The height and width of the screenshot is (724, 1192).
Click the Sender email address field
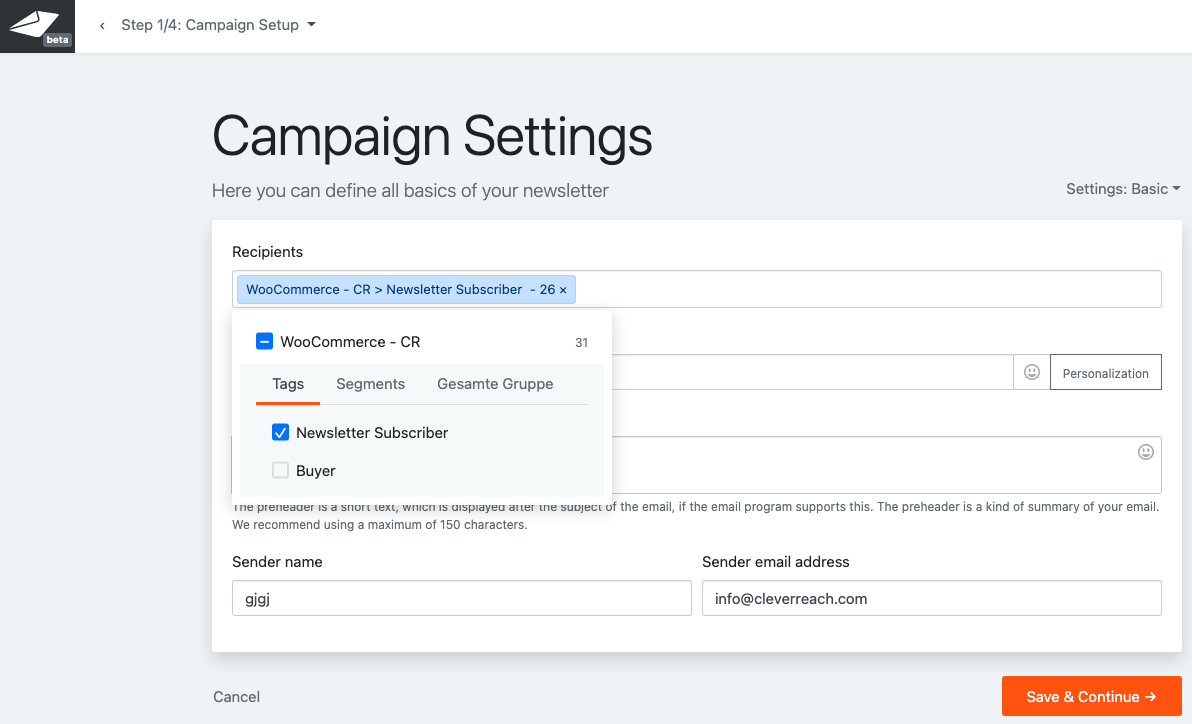[931, 599]
